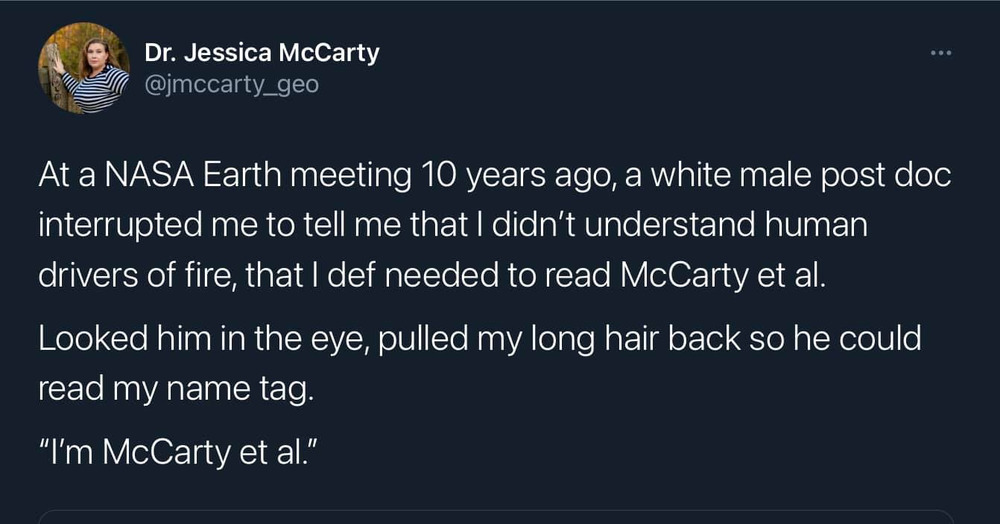Click the word "understand" in the tweet
This screenshot has height=524, width=1000.
696,227
